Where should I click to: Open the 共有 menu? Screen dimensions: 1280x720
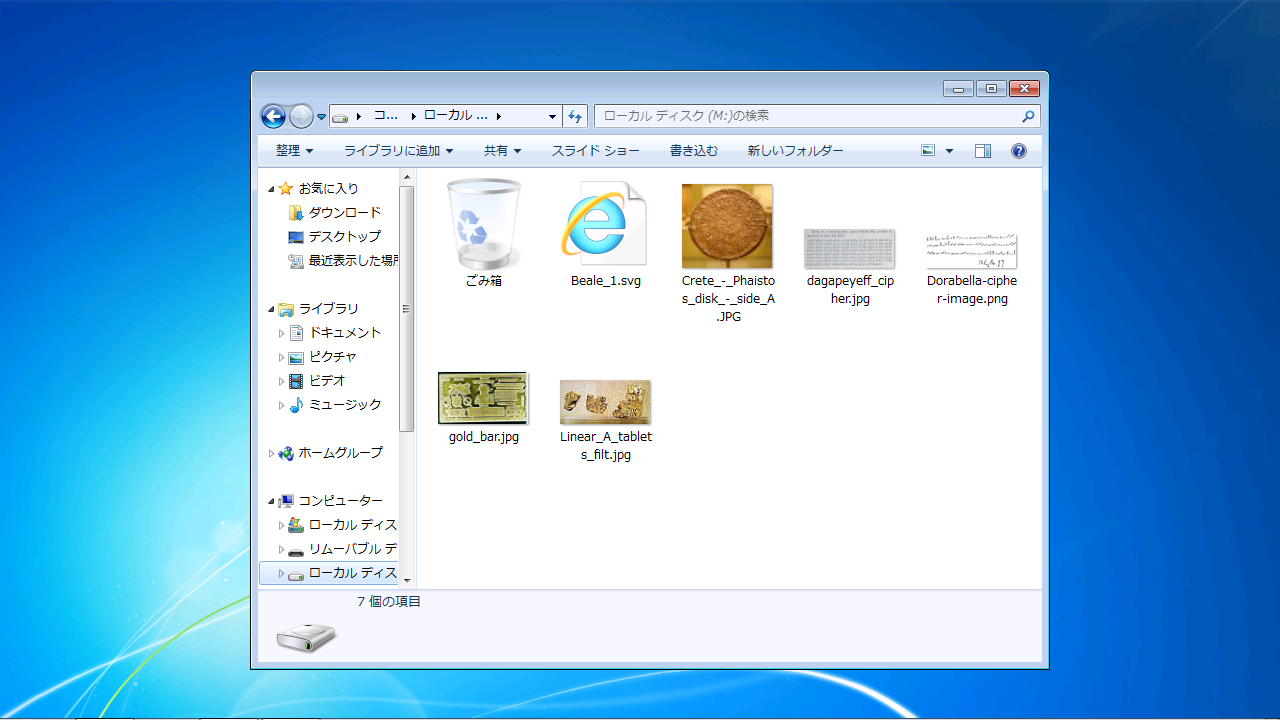point(502,151)
